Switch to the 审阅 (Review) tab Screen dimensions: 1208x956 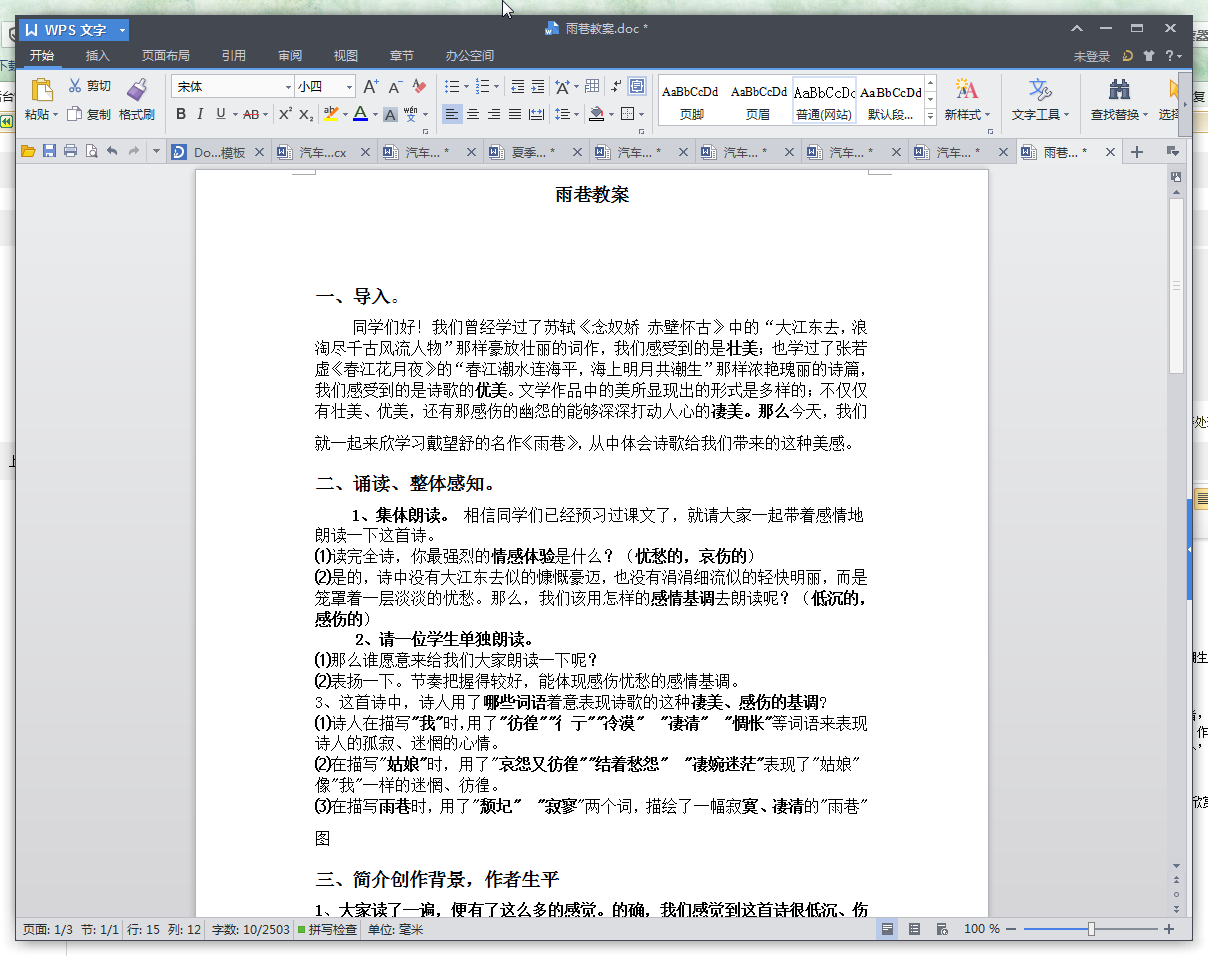290,56
